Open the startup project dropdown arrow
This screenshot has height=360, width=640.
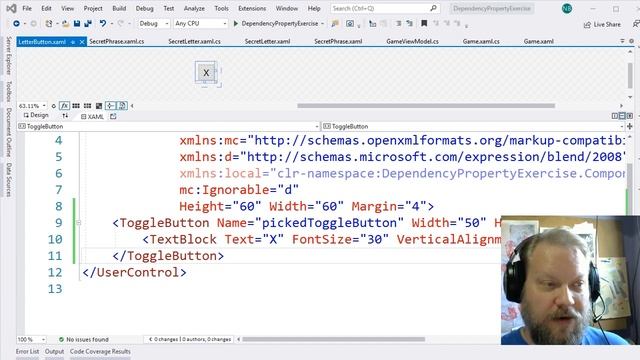[x=322, y=24]
